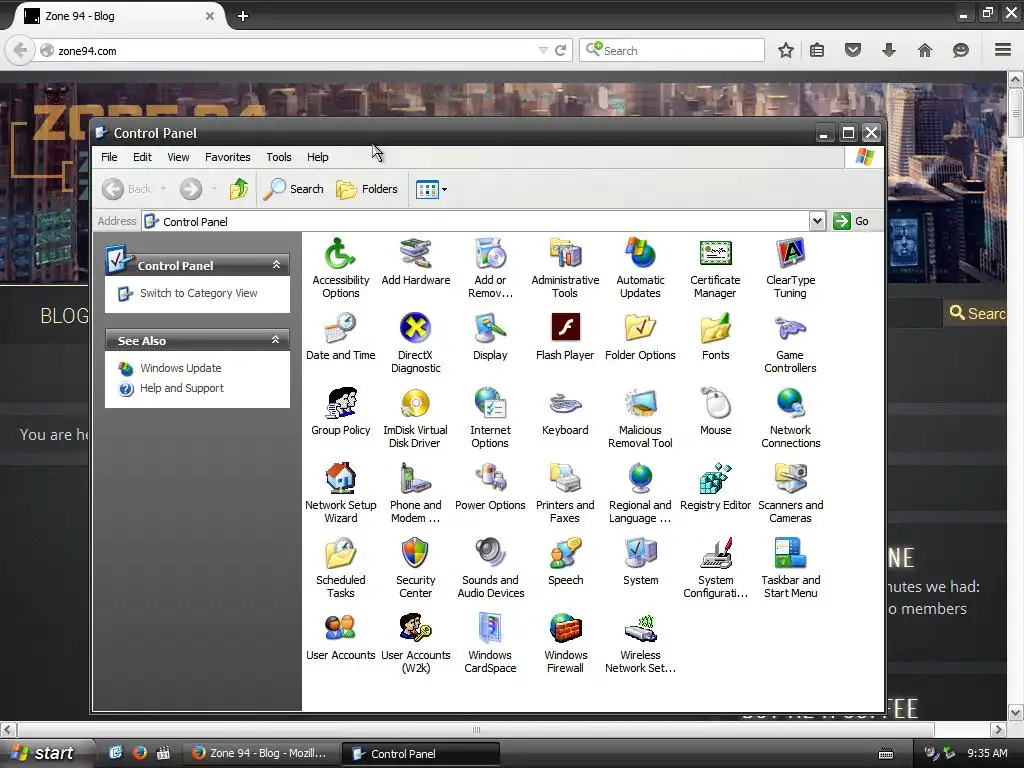This screenshot has width=1024, height=768.
Task: Open User Accounts (W2k) icon
Action: coord(415,643)
